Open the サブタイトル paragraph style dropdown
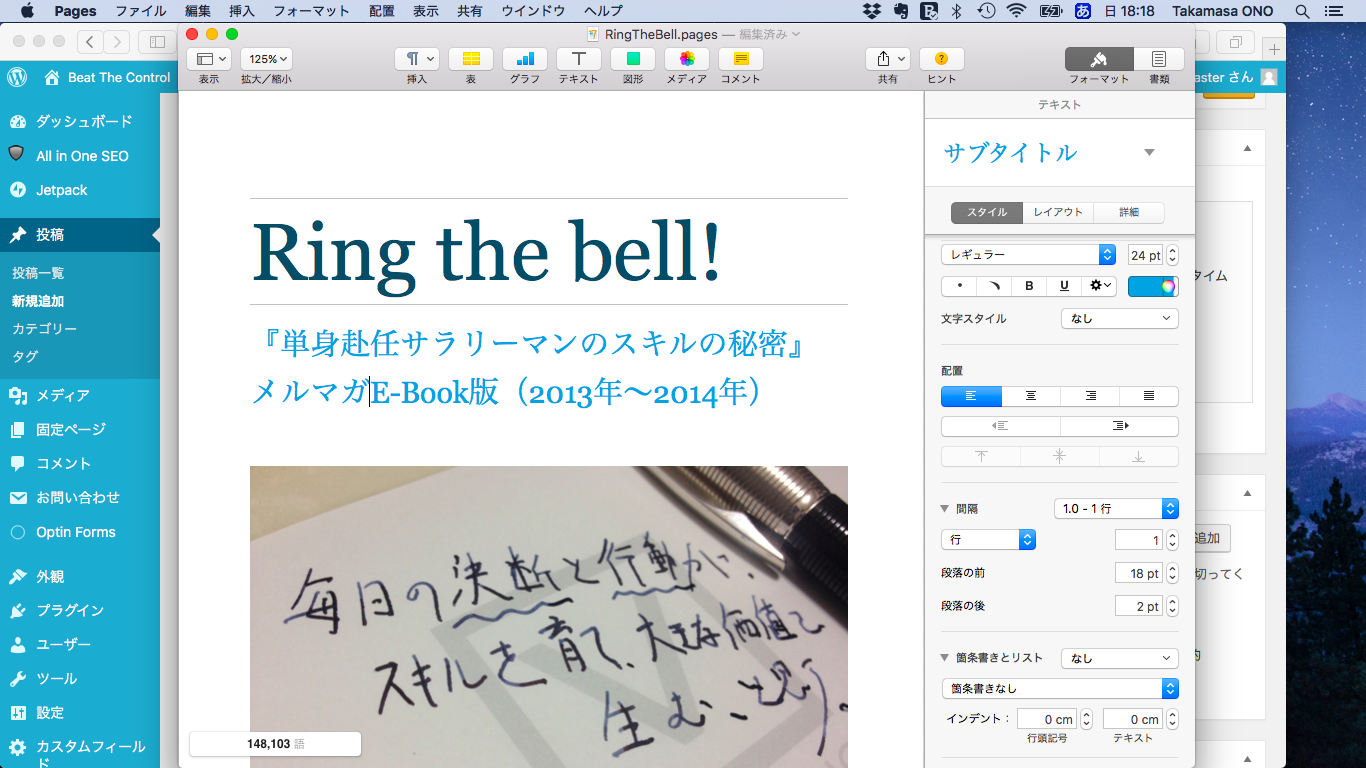 point(1149,153)
